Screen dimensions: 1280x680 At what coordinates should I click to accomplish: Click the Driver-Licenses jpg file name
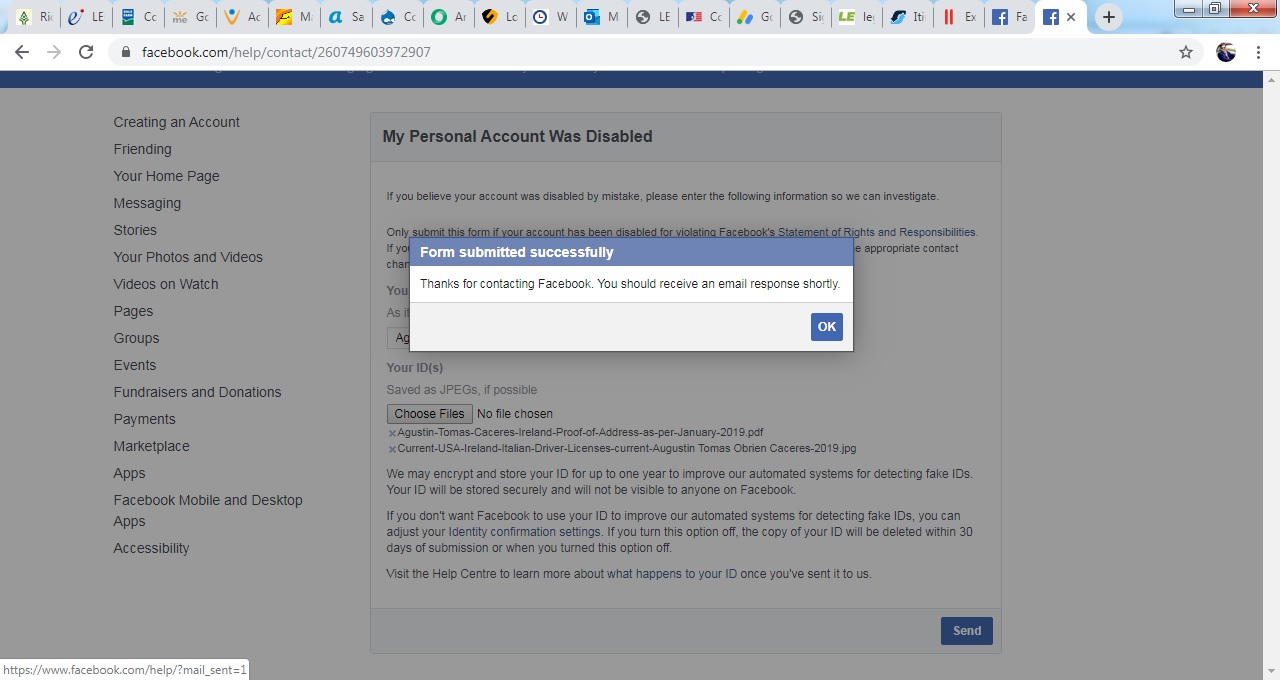tap(627, 449)
